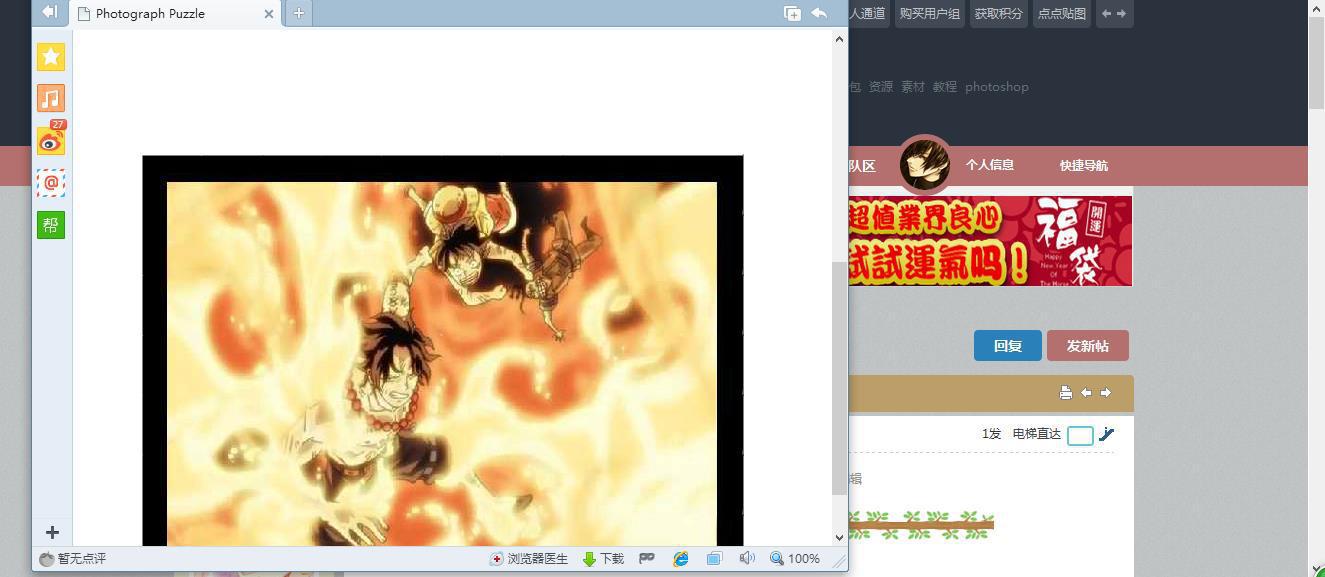Open the orange music note sidebar icon
1325x577 pixels.
click(x=51, y=98)
